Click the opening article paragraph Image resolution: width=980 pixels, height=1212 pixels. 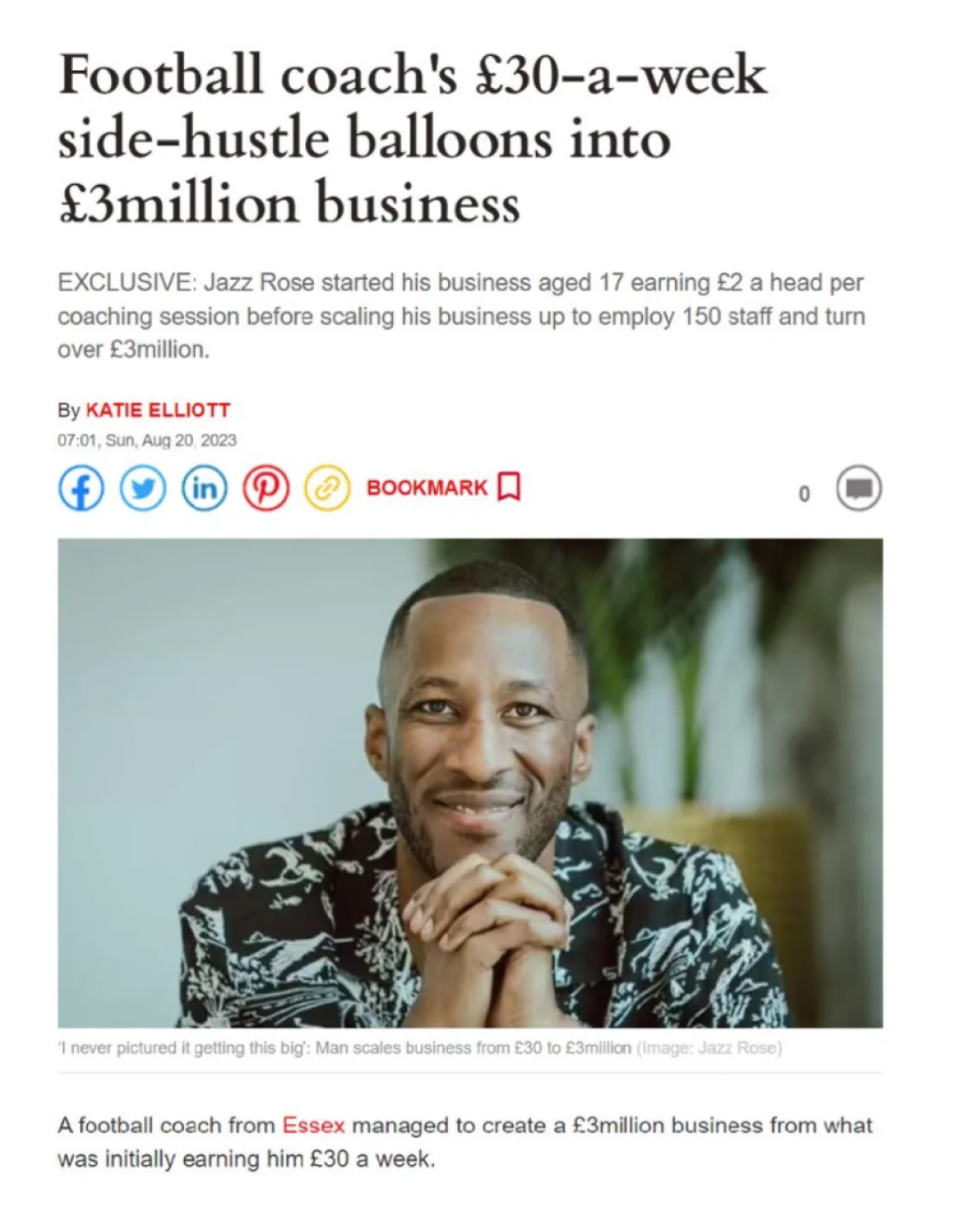tap(465, 1142)
